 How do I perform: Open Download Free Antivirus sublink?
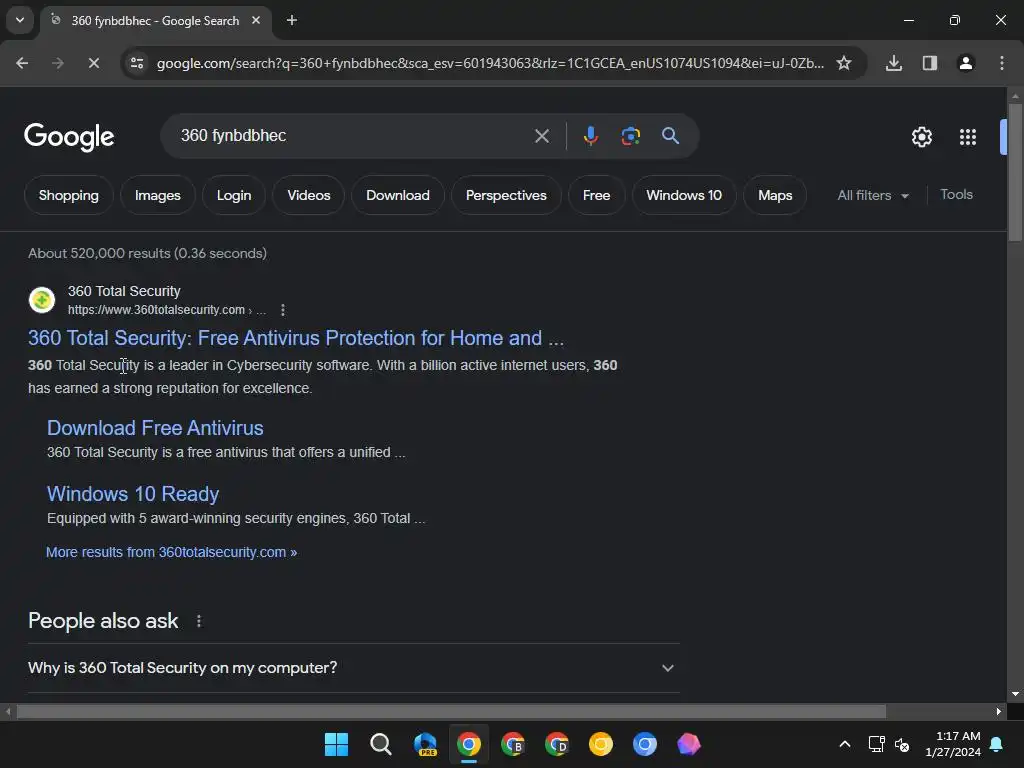click(x=155, y=428)
